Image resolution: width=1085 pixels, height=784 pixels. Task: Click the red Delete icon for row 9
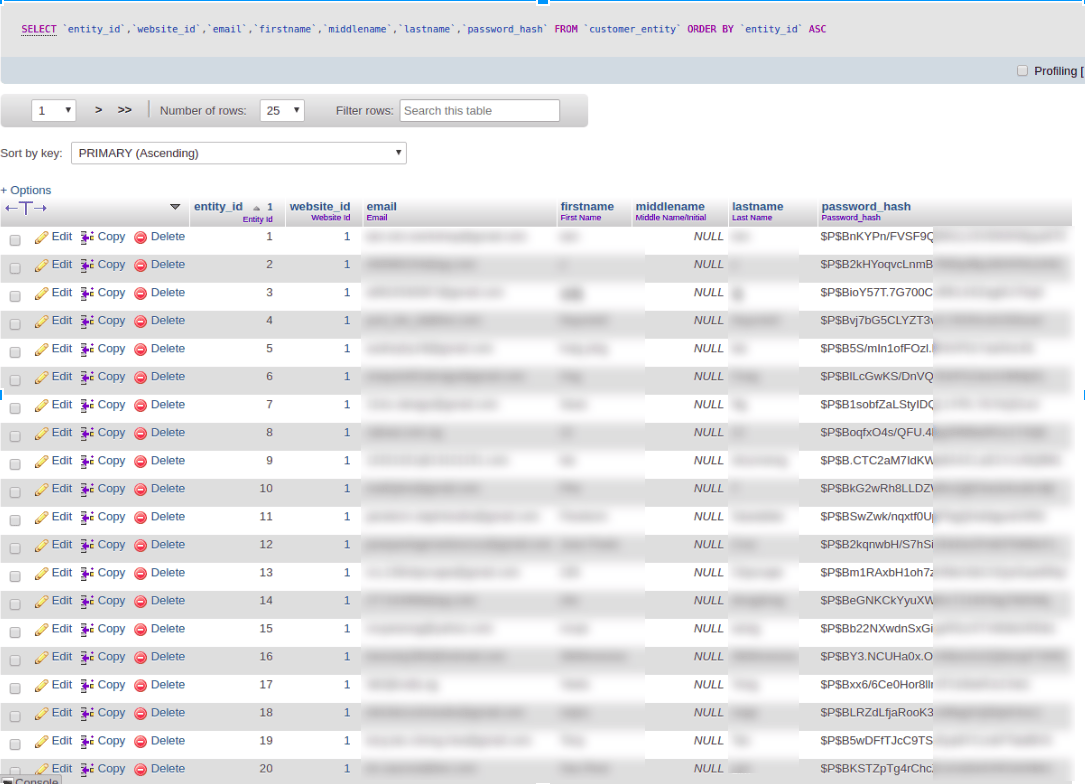(x=140, y=462)
